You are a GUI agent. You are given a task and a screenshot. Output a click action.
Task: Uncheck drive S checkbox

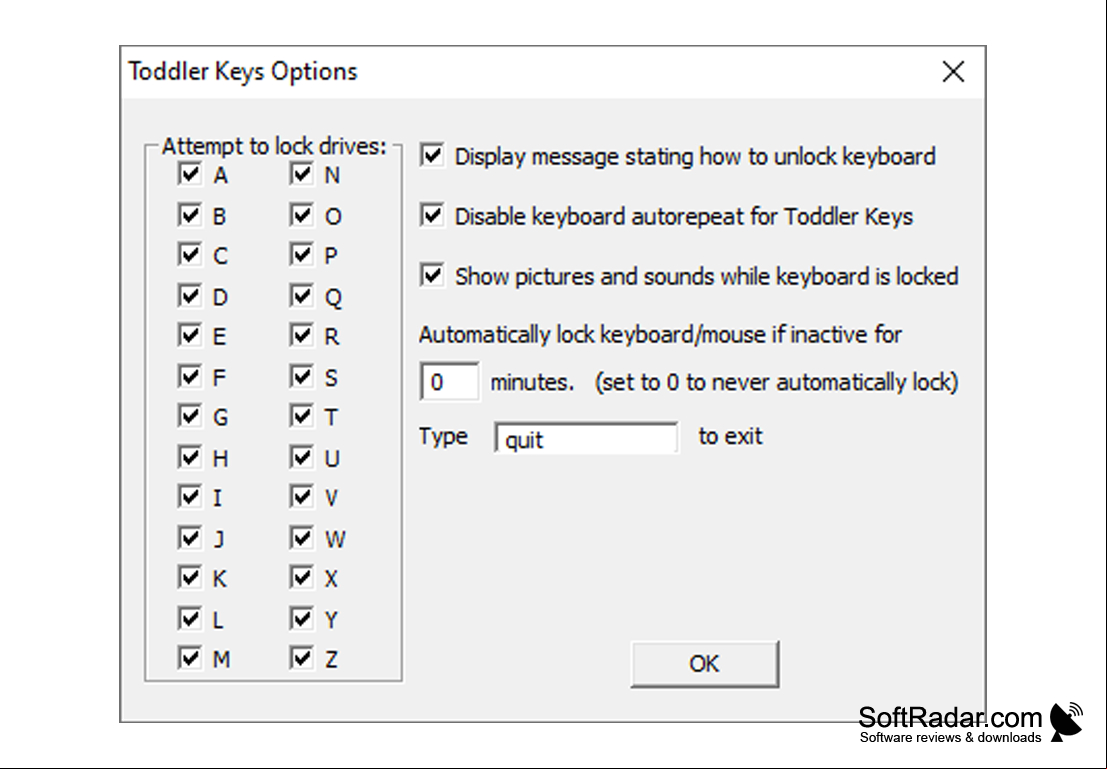301,376
